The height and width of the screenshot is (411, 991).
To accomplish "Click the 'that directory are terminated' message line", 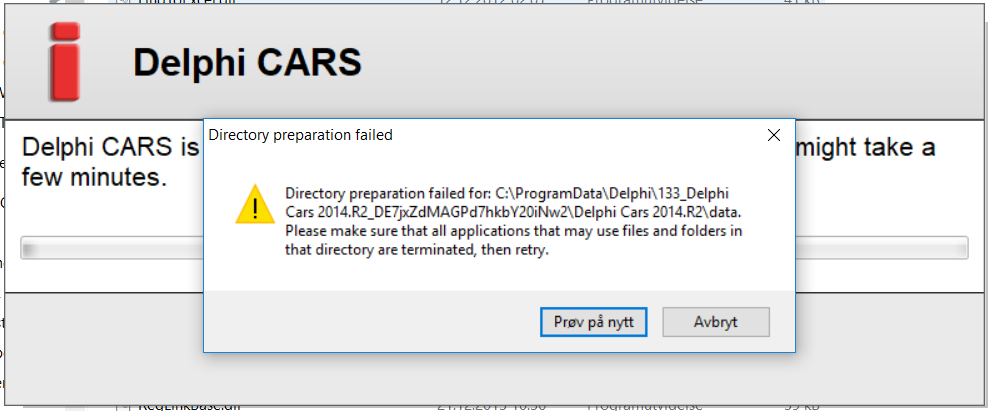I will (417, 250).
